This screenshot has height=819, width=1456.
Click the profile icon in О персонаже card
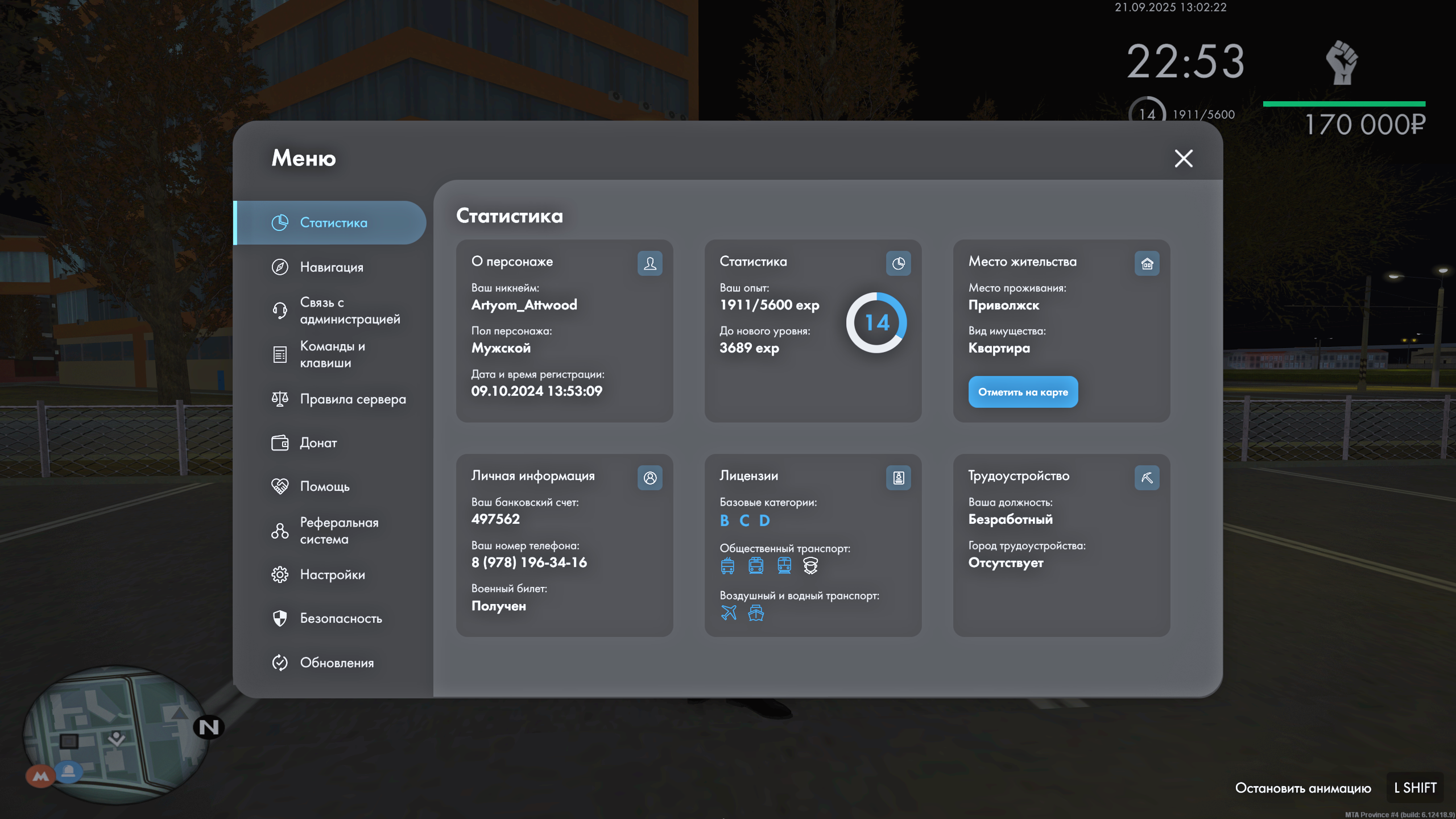click(650, 263)
